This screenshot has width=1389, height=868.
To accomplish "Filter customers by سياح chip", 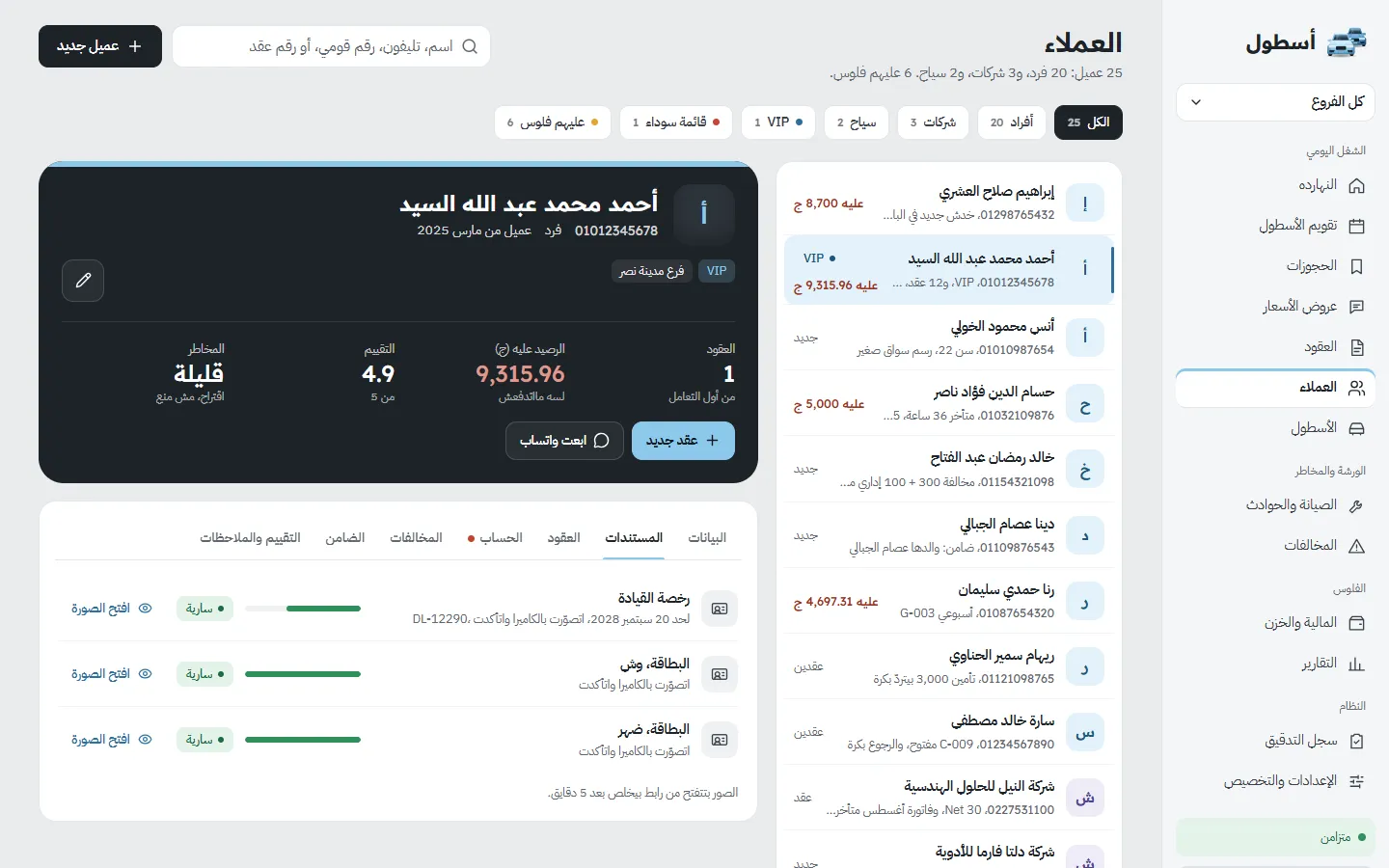I will tap(857, 122).
